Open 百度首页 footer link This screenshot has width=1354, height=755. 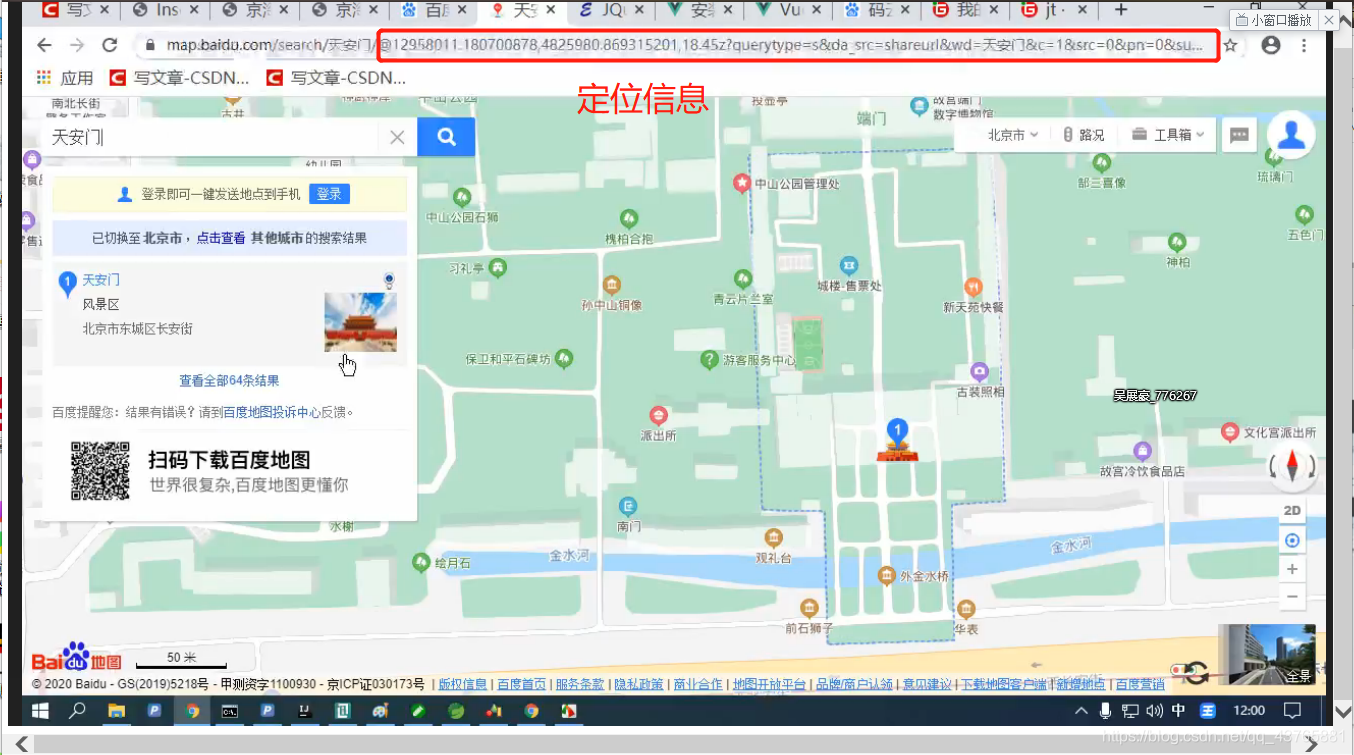click(x=522, y=685)
